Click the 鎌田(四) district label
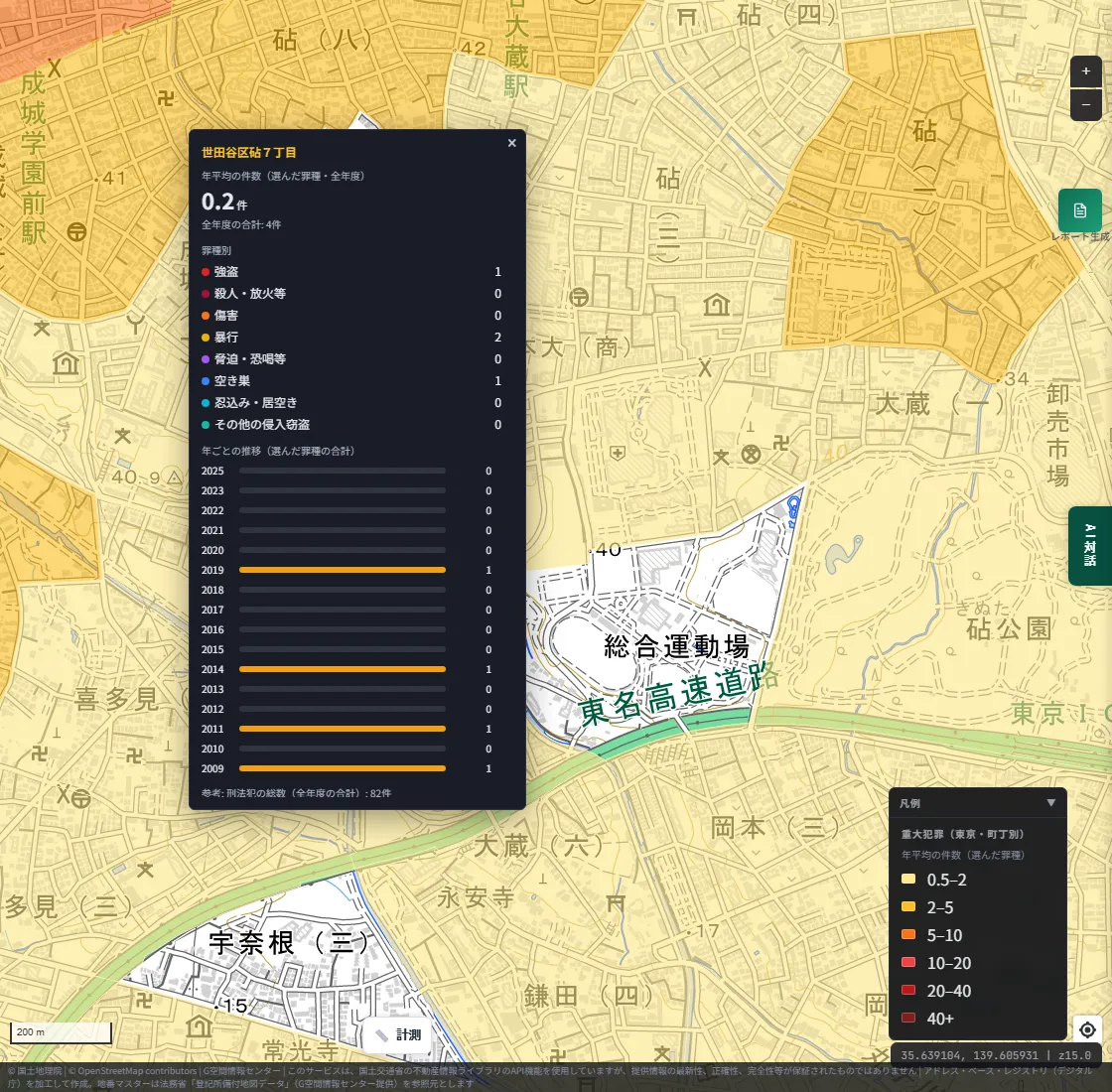This screenshot has width=1112, height=1092. pos(589,996)
